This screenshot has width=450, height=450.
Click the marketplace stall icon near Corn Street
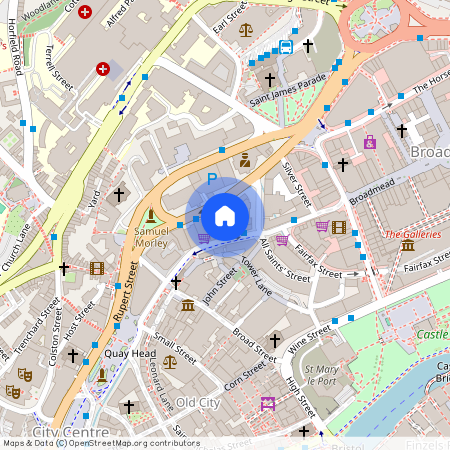tap(268, 404)
